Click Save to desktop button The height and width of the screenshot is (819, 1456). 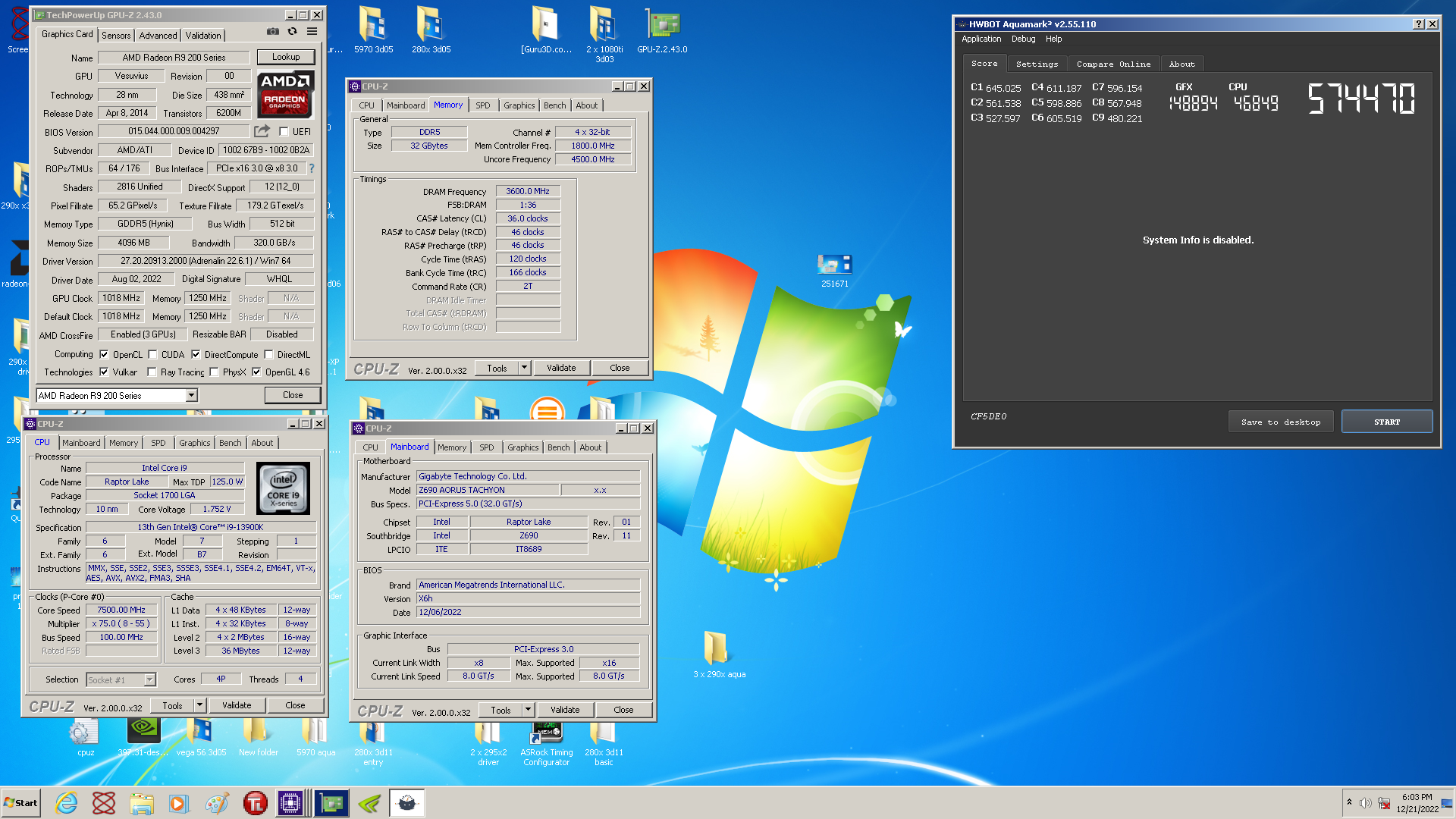[1281, 422]
